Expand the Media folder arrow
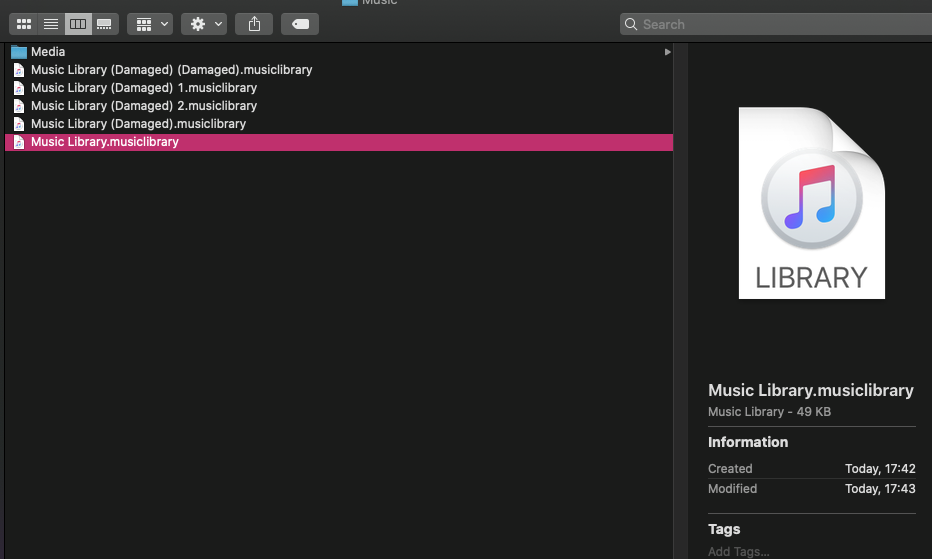 pyautogui.click(x=667, y=52)
